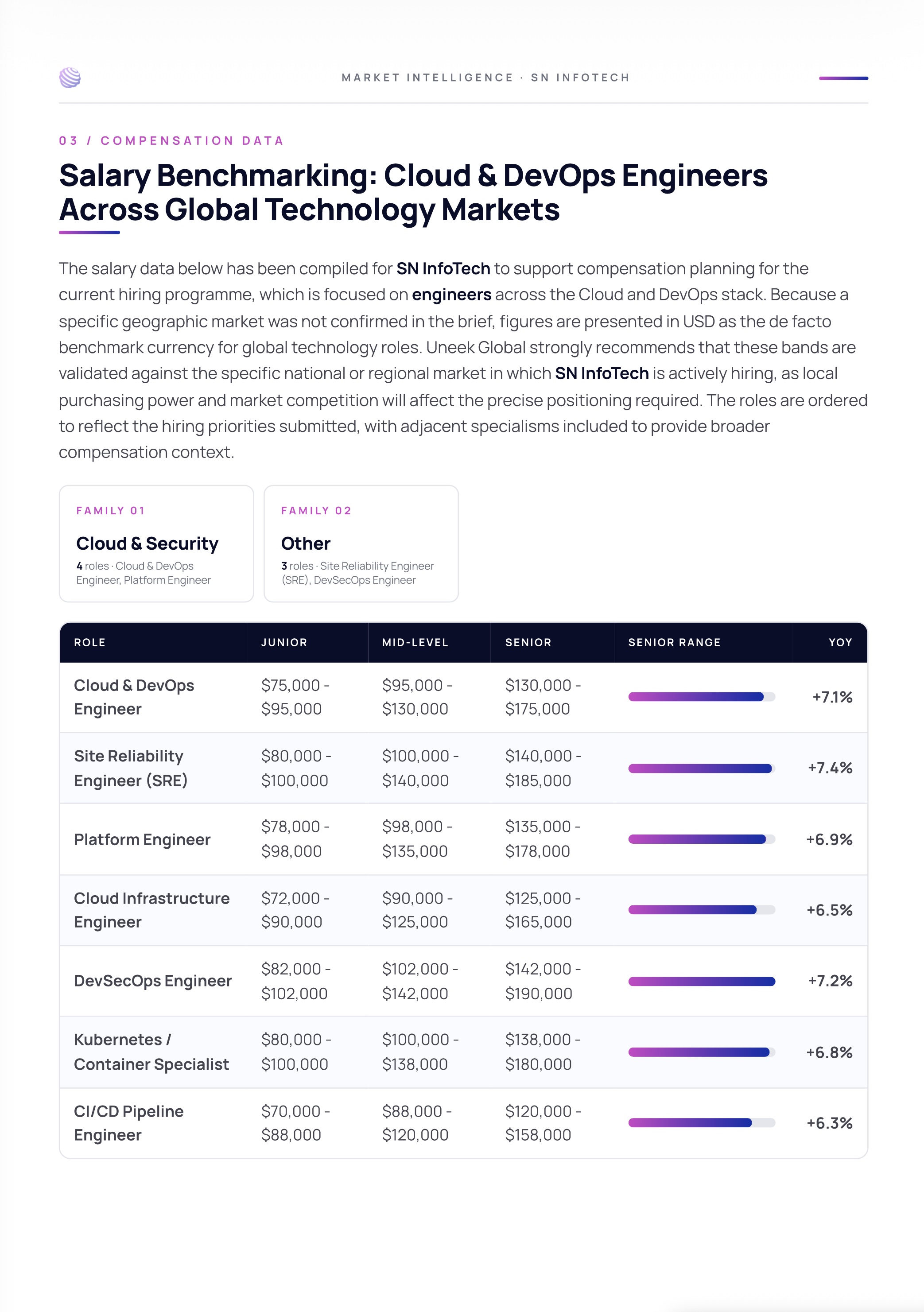Click the MID-LEVEL column header

pyautogui.click(x=415, y=642)
